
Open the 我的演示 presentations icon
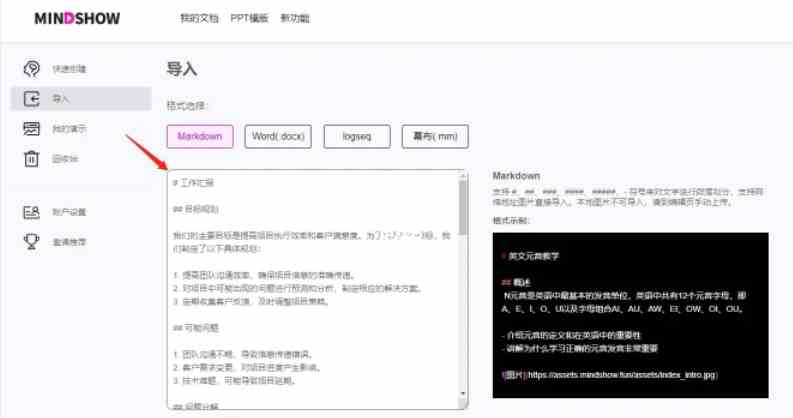coord(31,129)
